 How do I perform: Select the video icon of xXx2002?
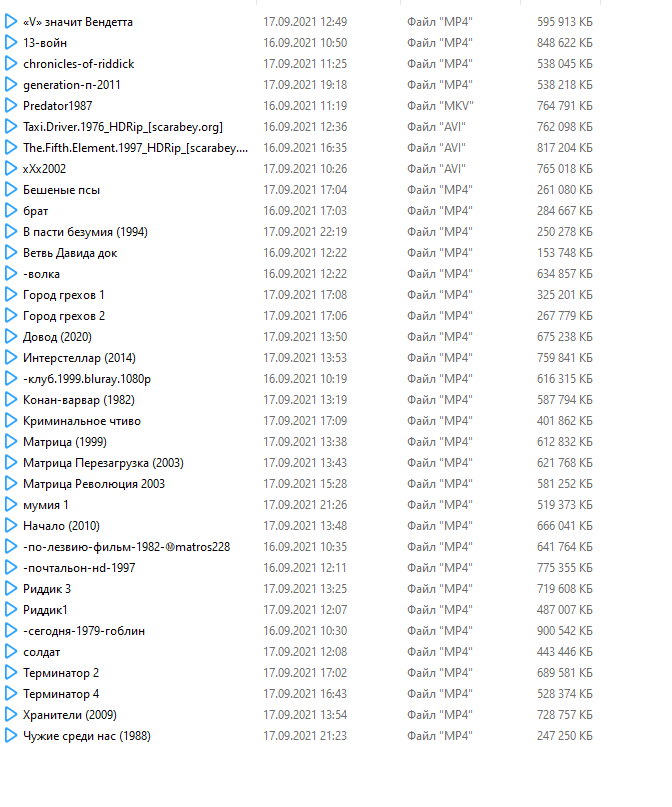click(x=11, y=169)
